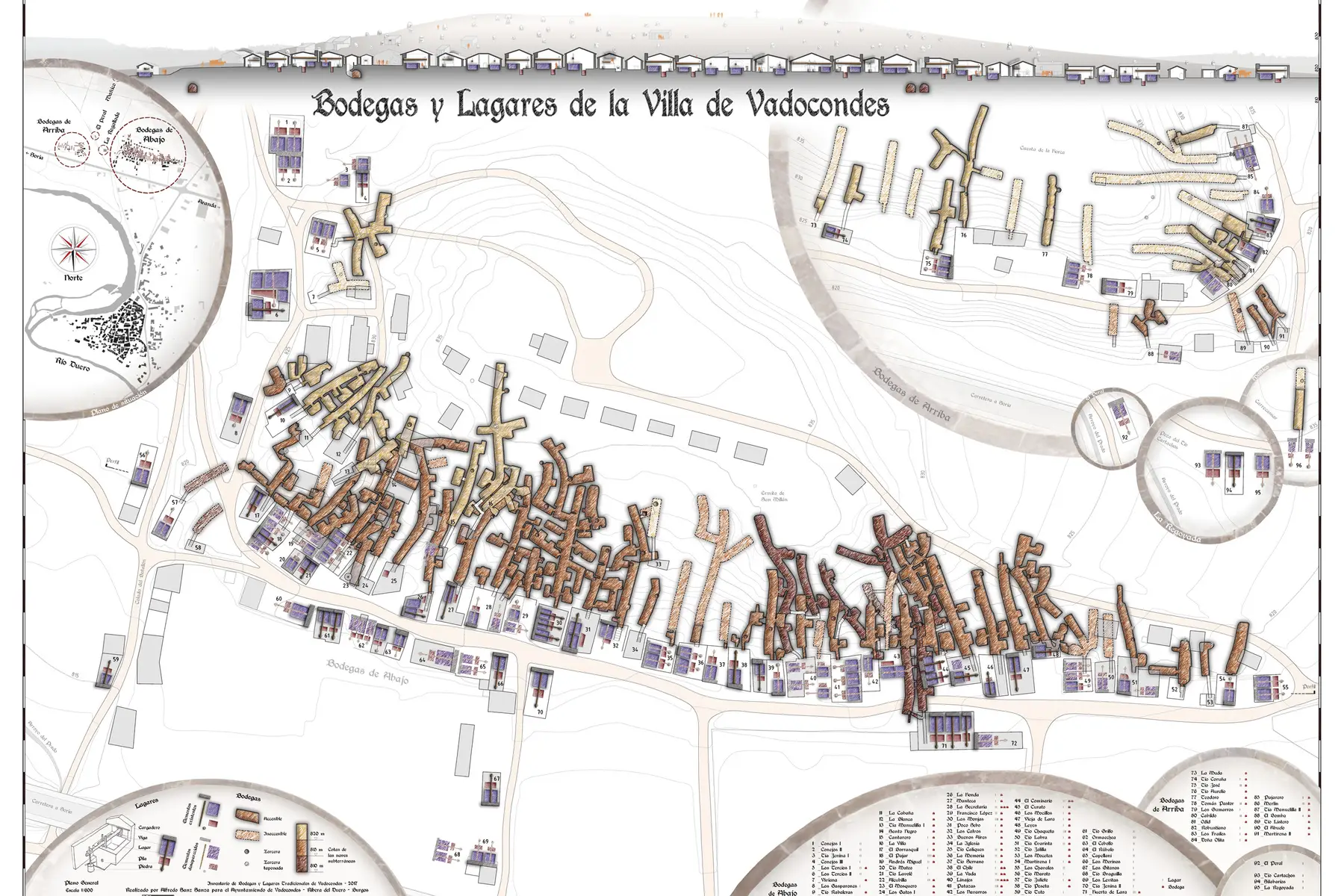1344x896 pixels.
Task: Click lagar number 70 on the map
Action: point(540,713)
